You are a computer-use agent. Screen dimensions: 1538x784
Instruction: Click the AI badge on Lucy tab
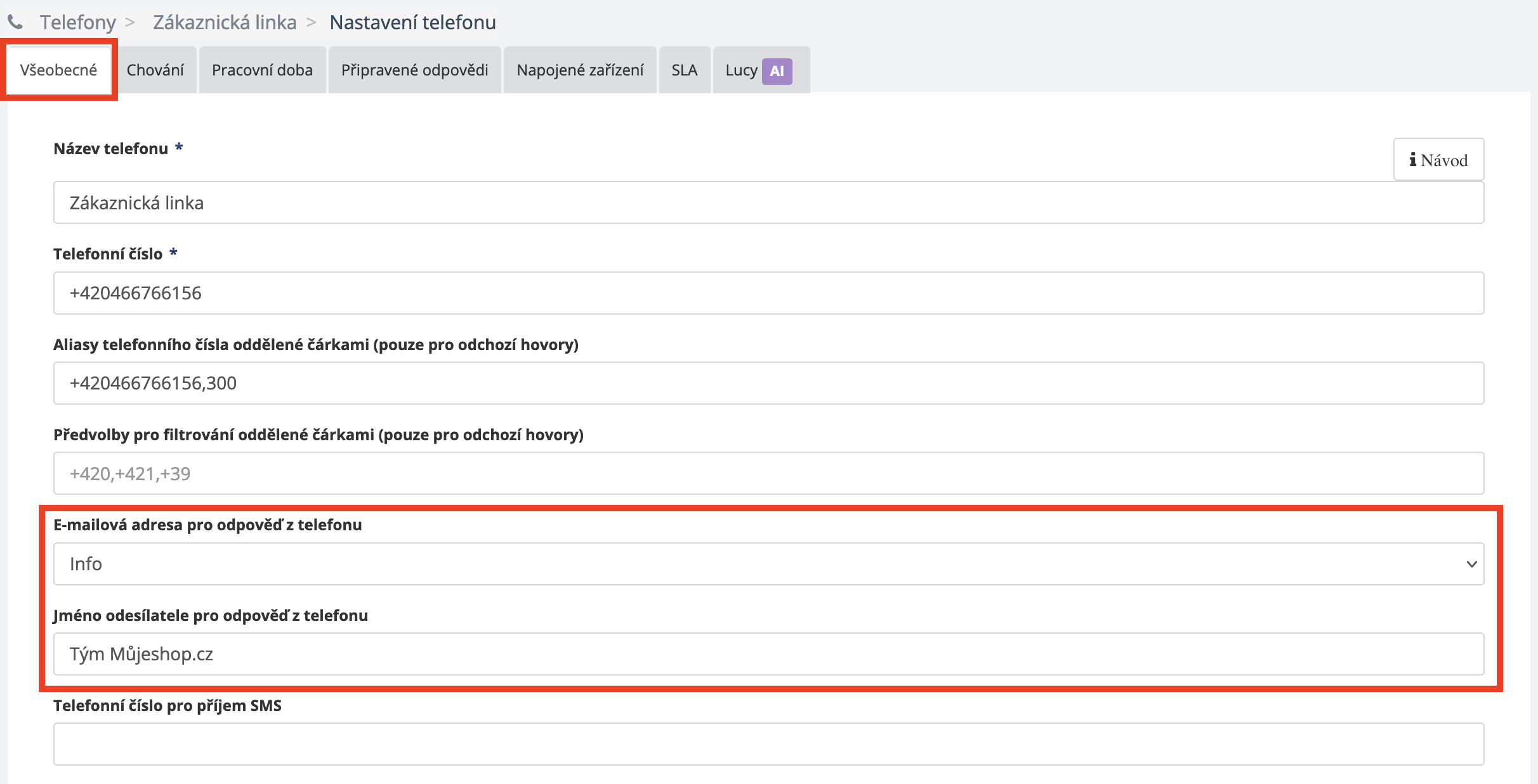click(x=777, y=71)
